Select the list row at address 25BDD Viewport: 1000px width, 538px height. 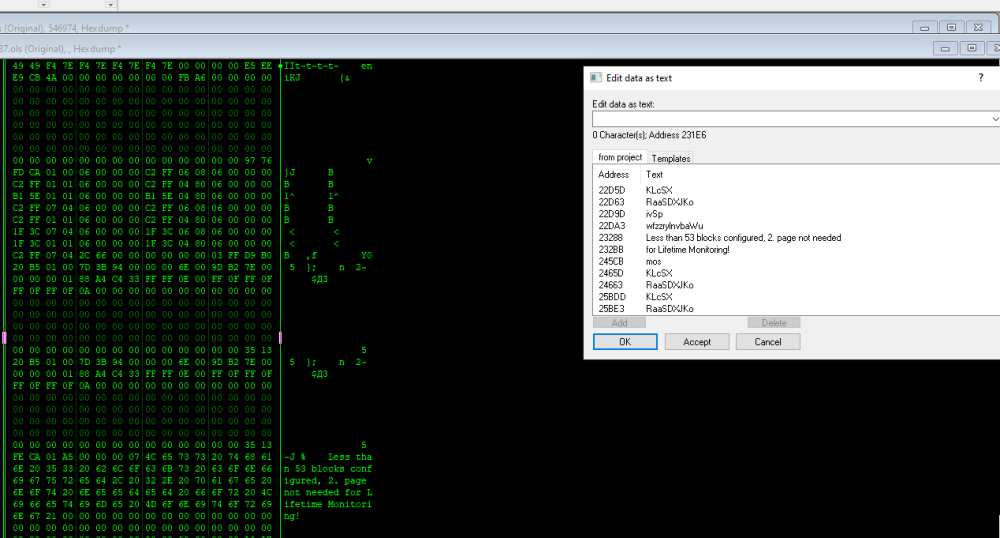pyautogui.click(x=797, y=297)
